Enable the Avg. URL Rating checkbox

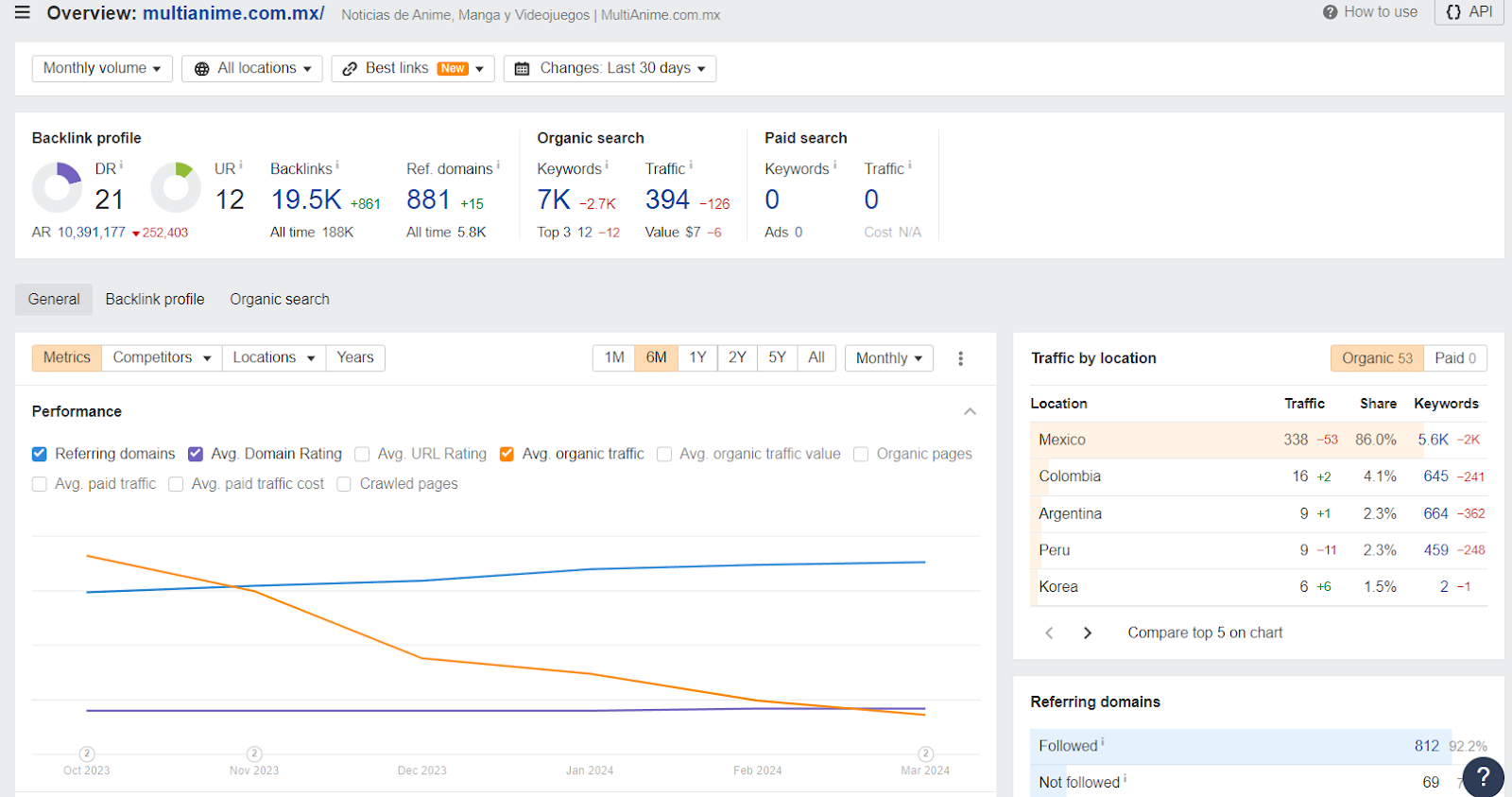coord(362,454)
